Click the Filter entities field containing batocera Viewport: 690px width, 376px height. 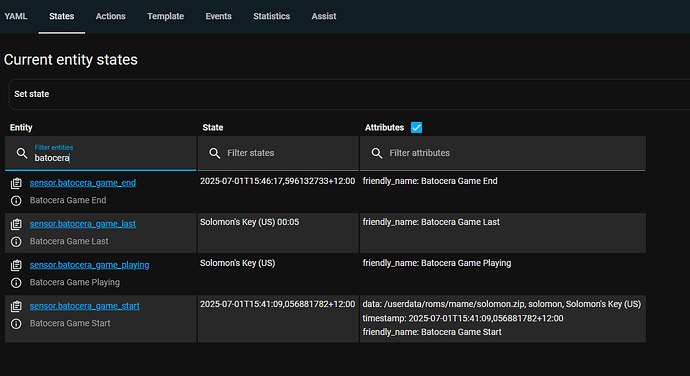tap(100, 153)
